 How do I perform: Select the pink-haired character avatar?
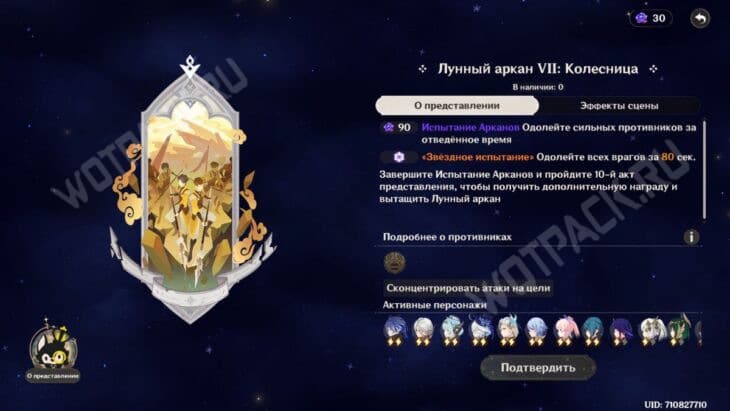pyautogui.click(x=565, y=331)
